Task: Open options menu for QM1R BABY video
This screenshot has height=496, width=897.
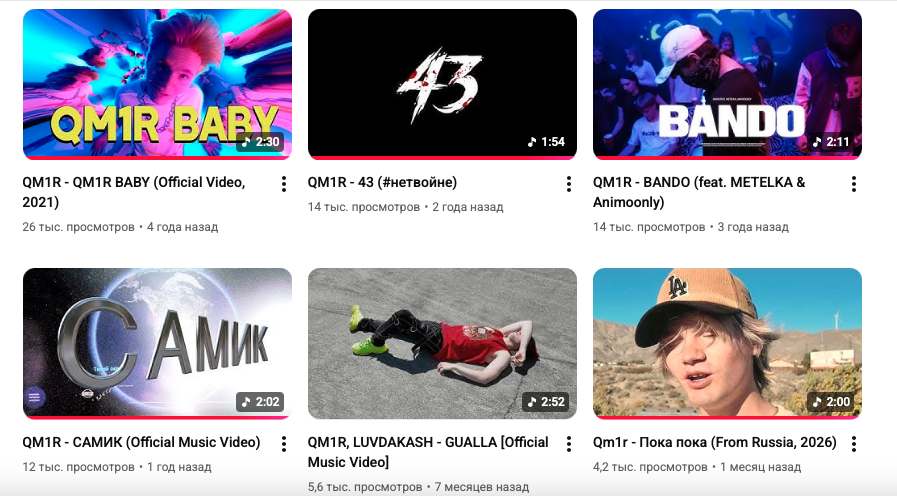Action: tap(284, 184)
